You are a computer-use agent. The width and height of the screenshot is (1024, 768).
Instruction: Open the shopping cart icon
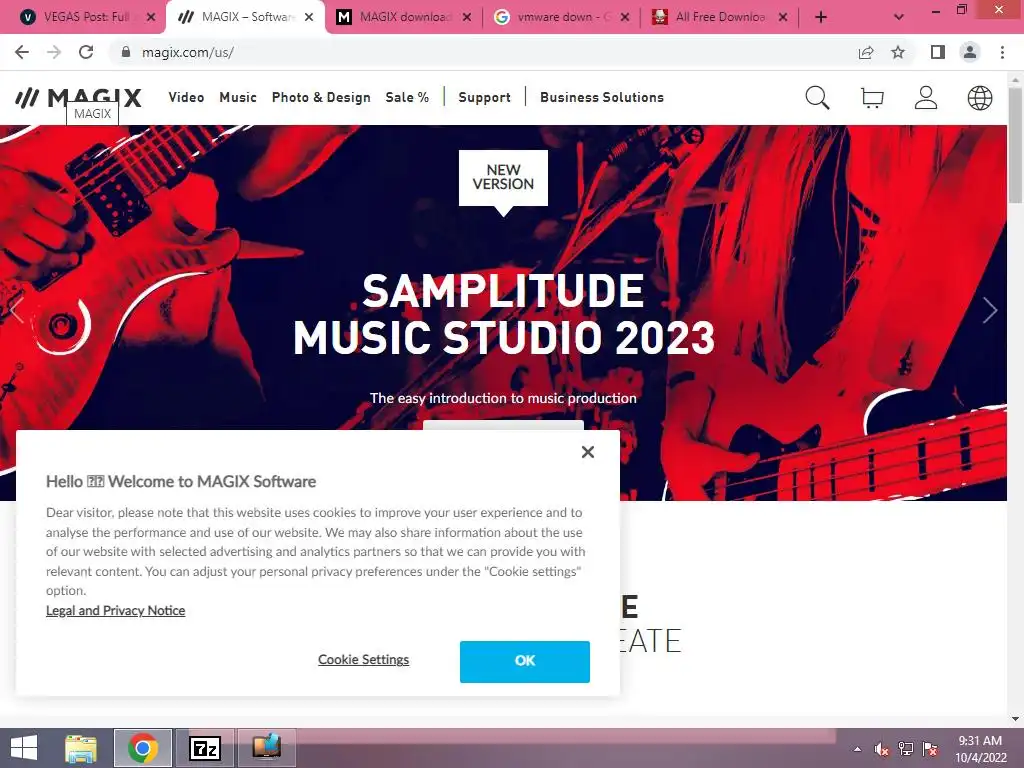872,98
